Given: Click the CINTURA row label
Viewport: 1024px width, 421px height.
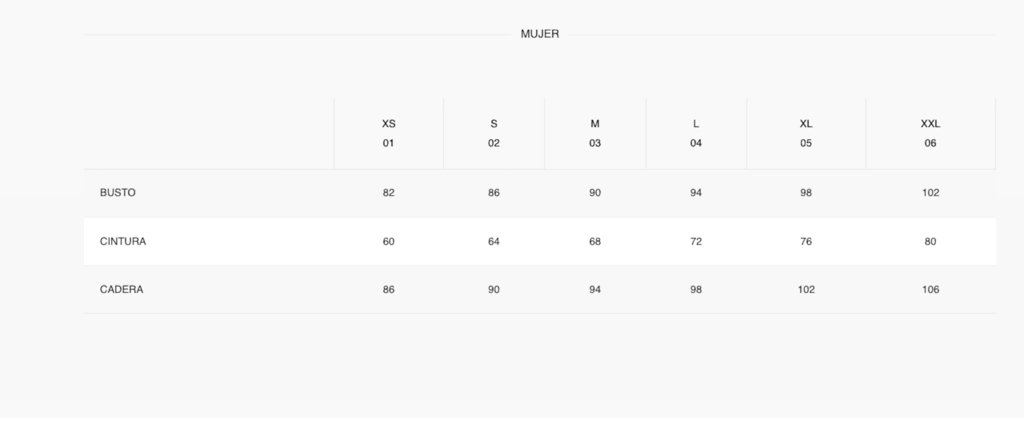Looking at the screenshot, I should [x=123, y=242].
